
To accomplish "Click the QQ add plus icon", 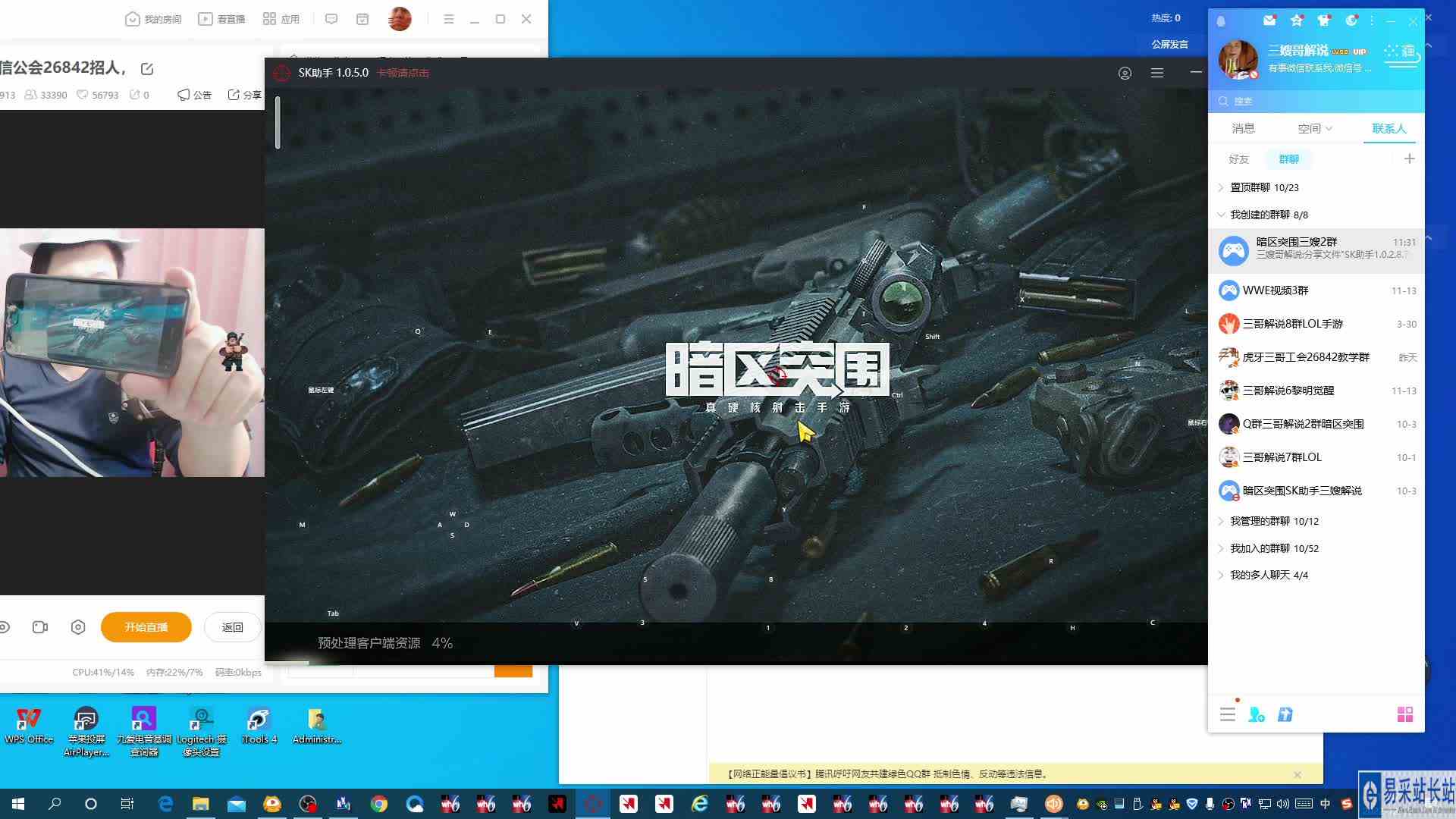I will [x=1409, y=158].
